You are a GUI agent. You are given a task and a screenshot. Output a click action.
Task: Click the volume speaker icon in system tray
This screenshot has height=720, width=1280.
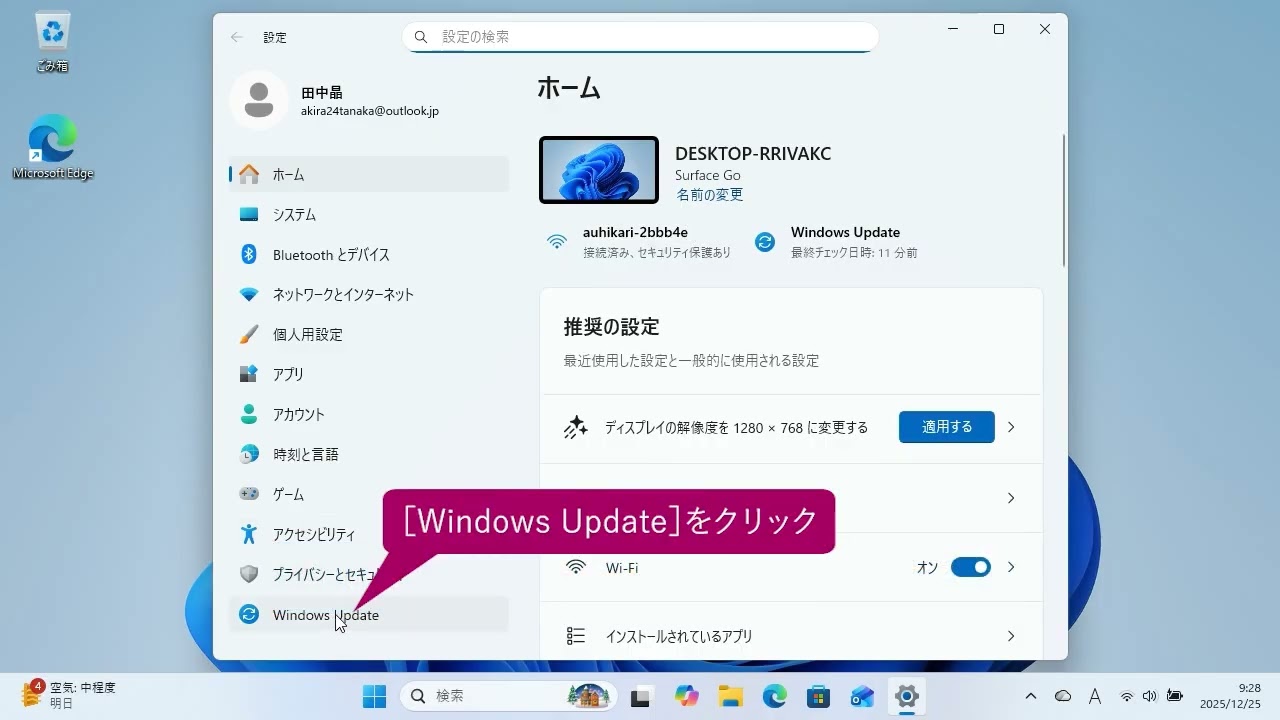pos(1150,696)
